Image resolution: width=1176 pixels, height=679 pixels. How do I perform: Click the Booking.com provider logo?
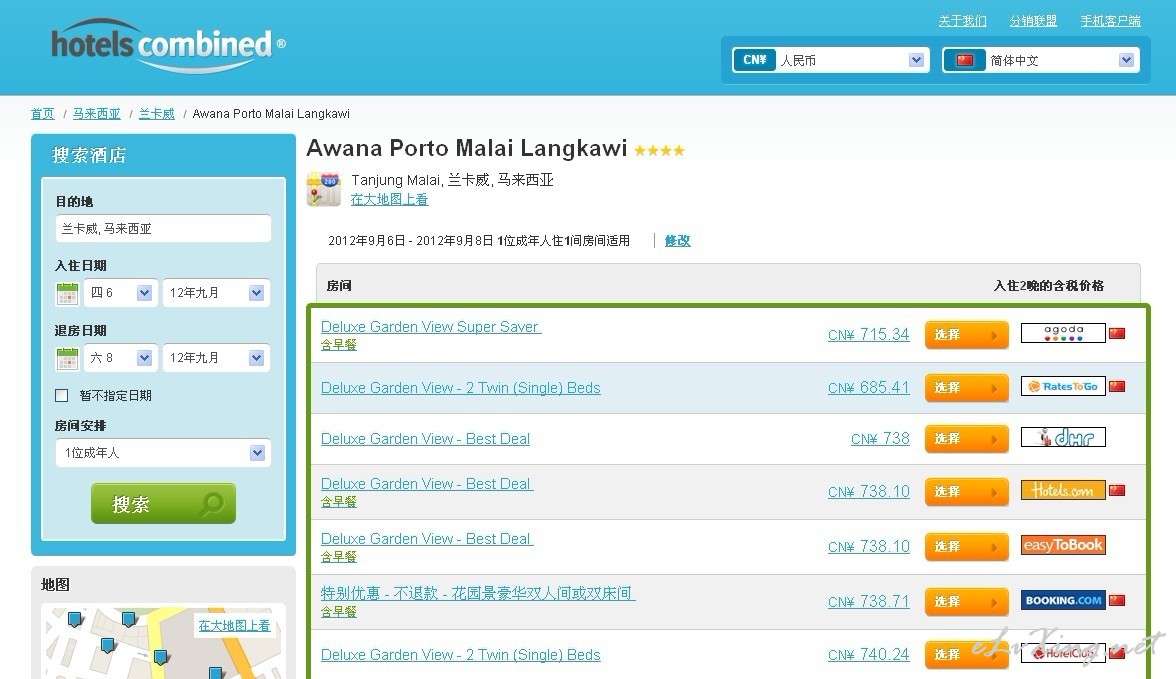click(1062, 601)
